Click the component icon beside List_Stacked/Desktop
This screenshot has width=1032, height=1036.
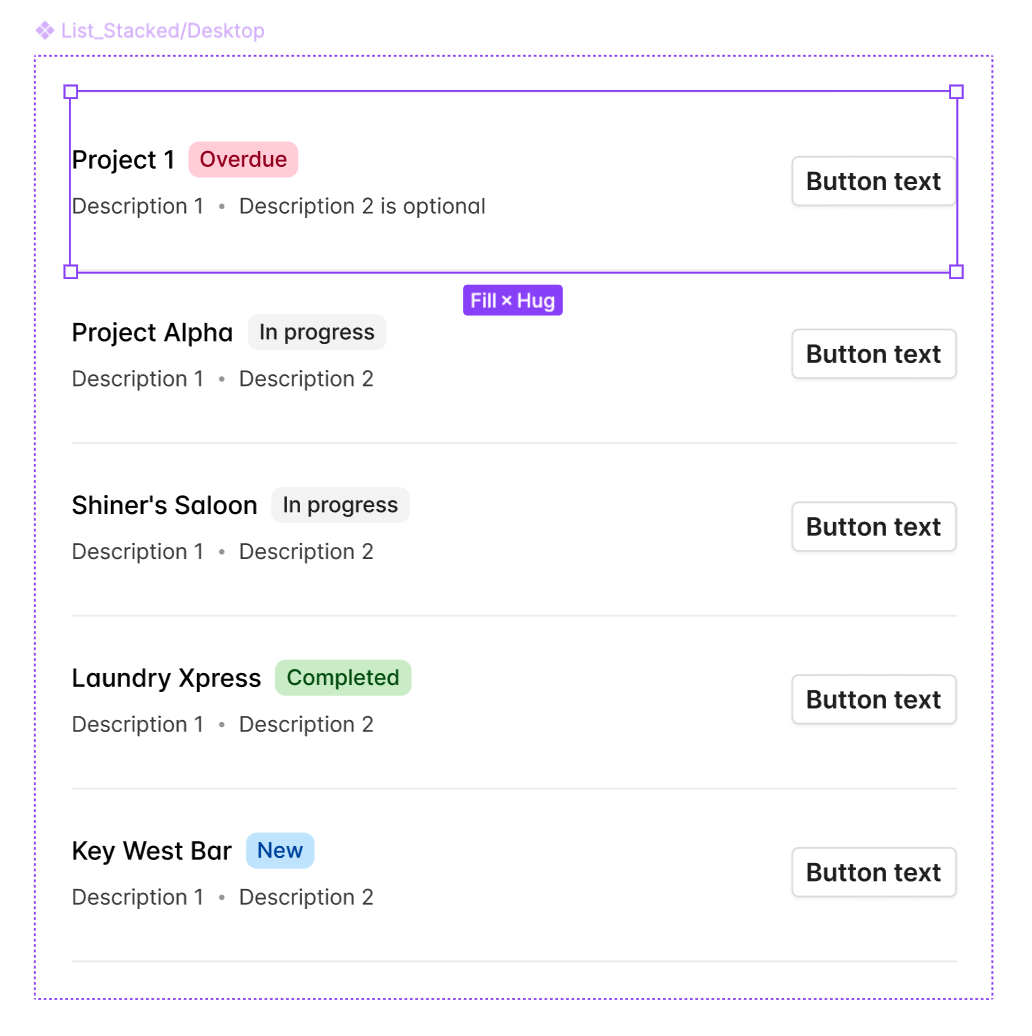[45, 30]
